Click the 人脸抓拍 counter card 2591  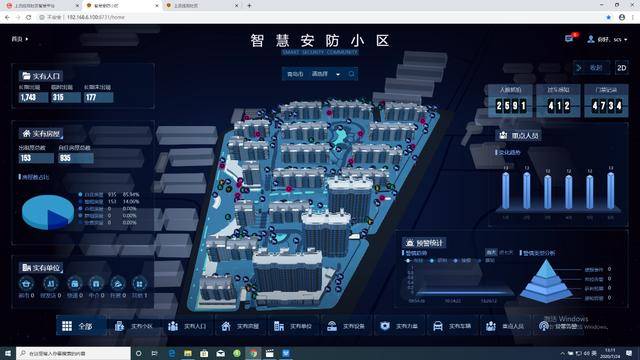pyautogui.click(x=511, y=102)
